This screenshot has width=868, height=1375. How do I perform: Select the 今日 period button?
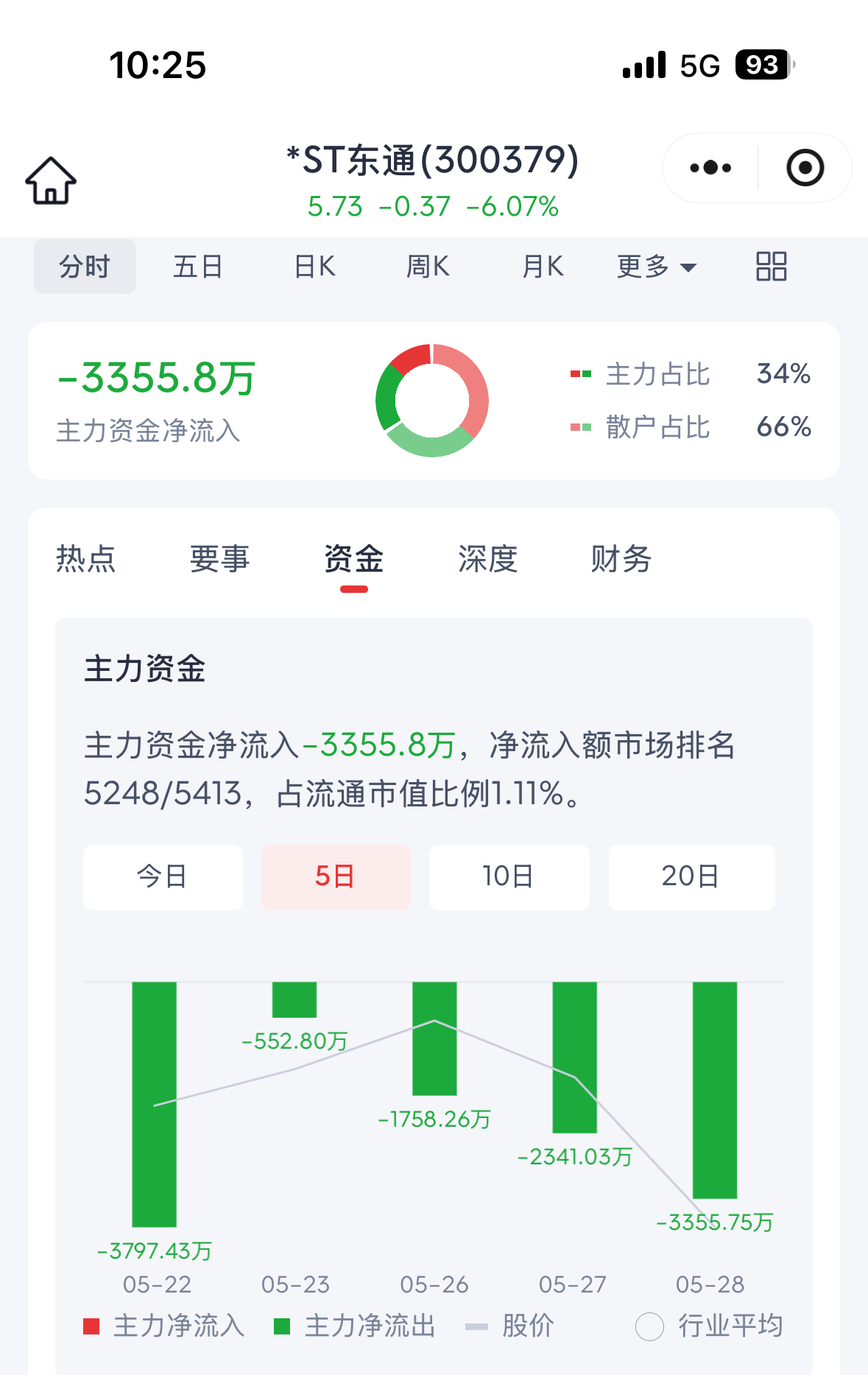(163, 877)
